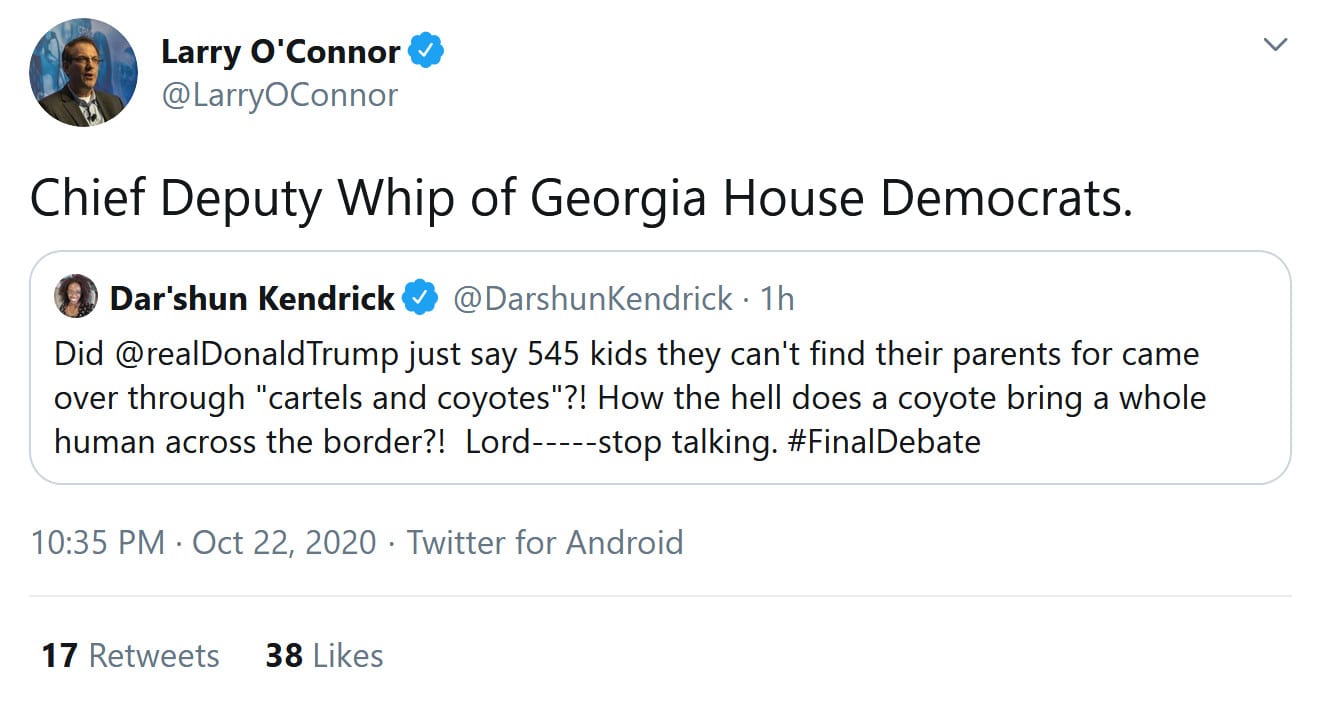Click Dar'shun Kendrick's blue verified checkmark
This screenshot has height=704, width=1320.
point(420,298)
